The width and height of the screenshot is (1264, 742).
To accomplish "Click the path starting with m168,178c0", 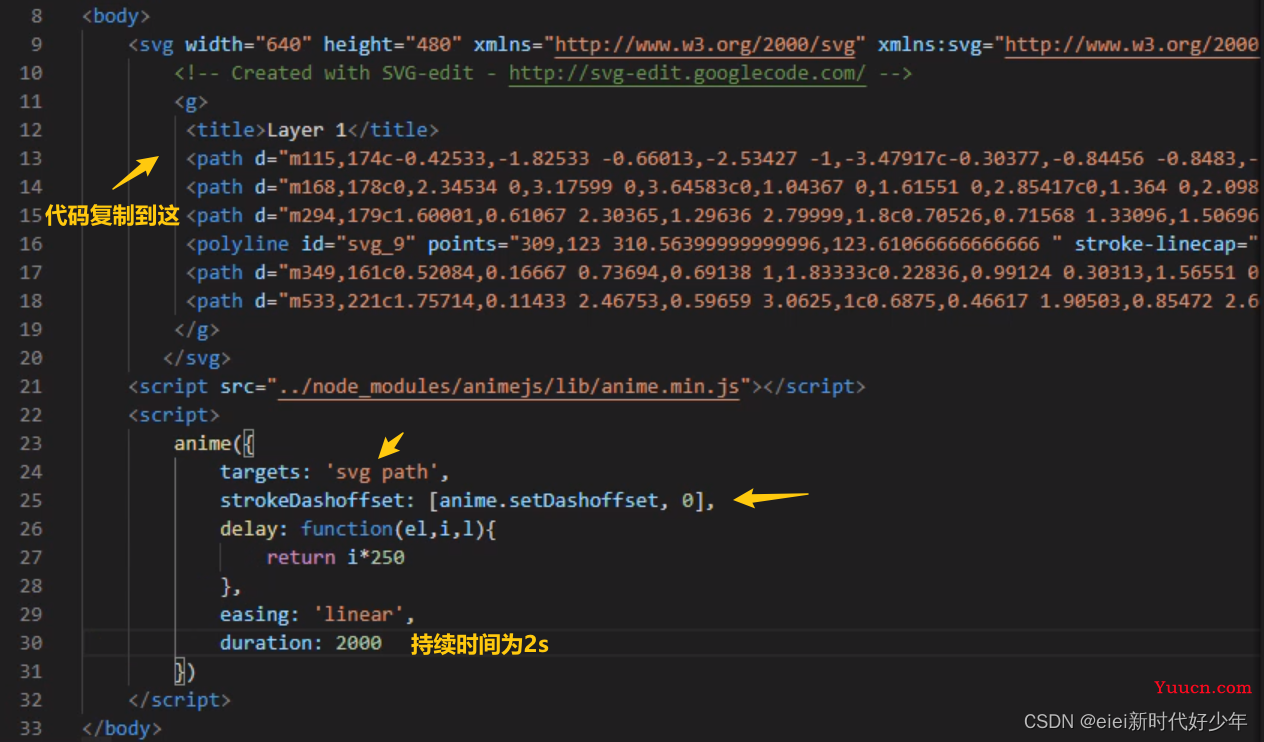I will pyautogui.click(x=722, y=187).
